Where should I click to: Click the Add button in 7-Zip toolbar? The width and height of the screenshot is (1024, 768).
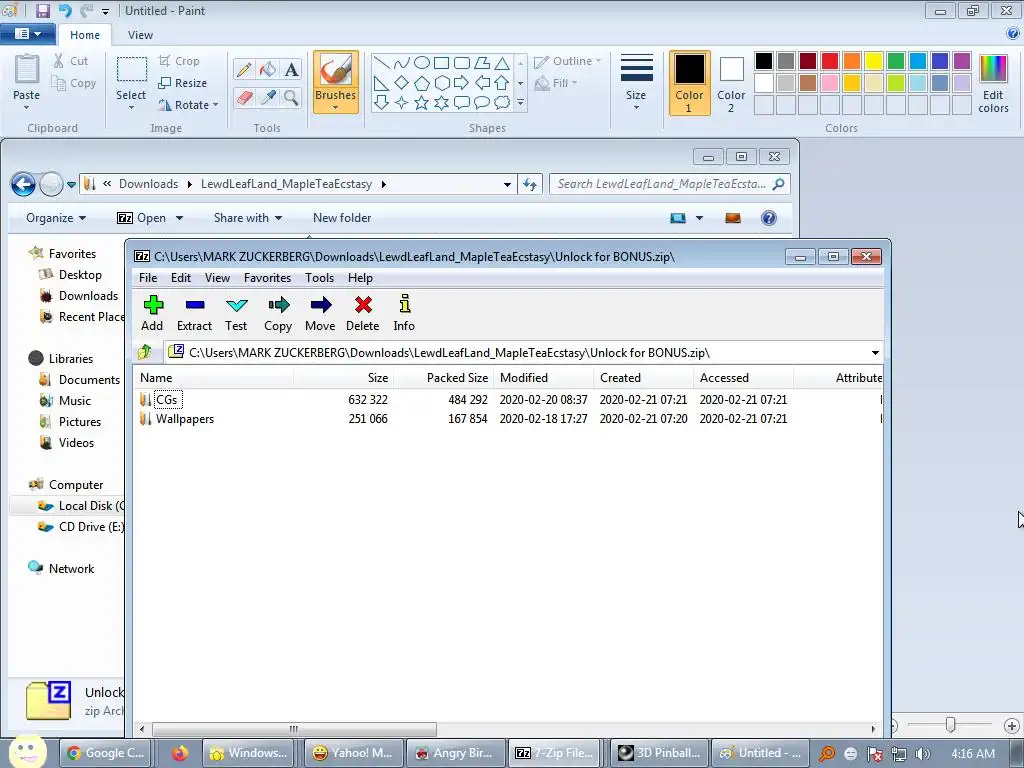(x=153, y=313)
